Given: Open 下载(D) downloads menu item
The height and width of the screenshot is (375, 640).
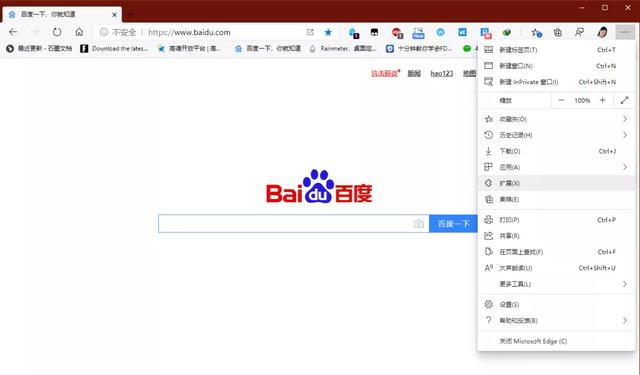Looking at the screenshot, I should pos(556,151).
